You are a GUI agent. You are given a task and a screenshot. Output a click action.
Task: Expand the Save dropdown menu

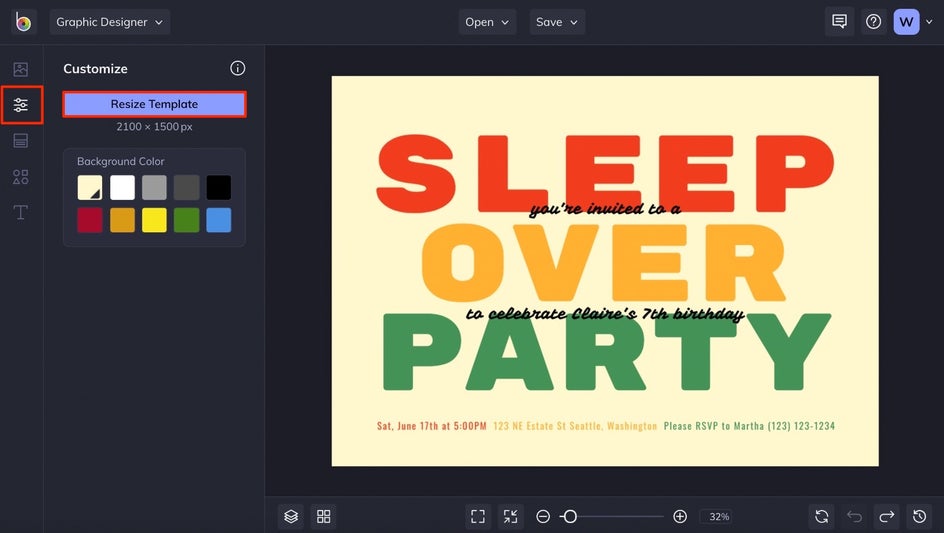pyautogui.click(x=557, y=22)
